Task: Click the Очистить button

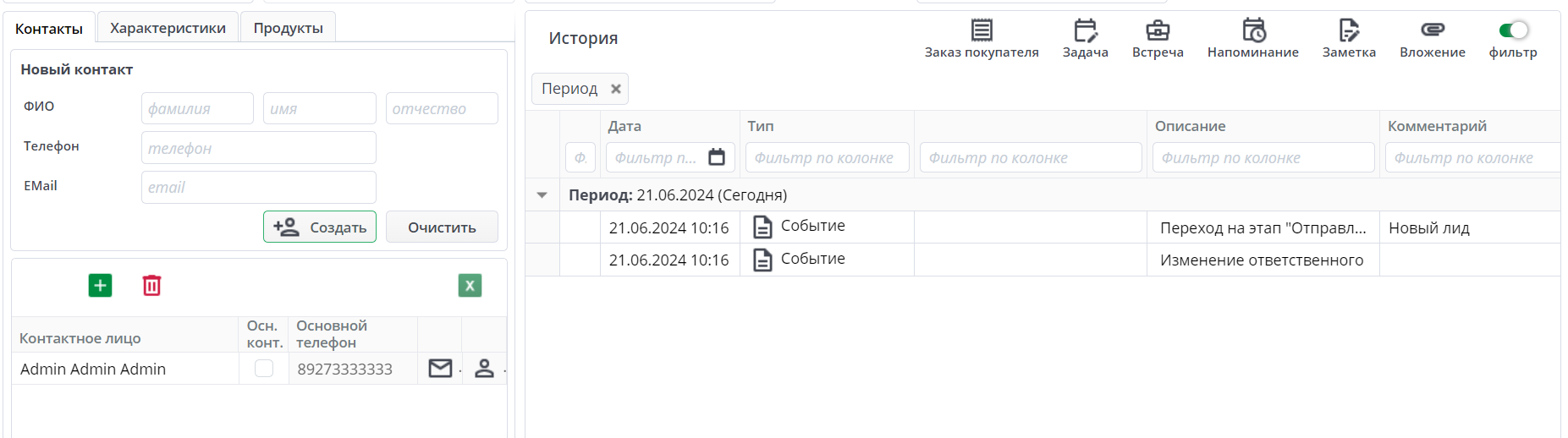Action: (x=442, y=227)
